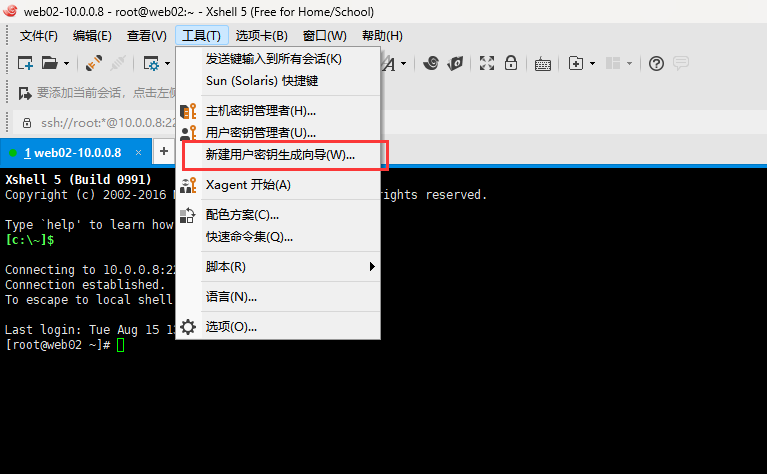Open the 选项卡(B) menu
The image size is (767, 474).
(x=261, y=36)
